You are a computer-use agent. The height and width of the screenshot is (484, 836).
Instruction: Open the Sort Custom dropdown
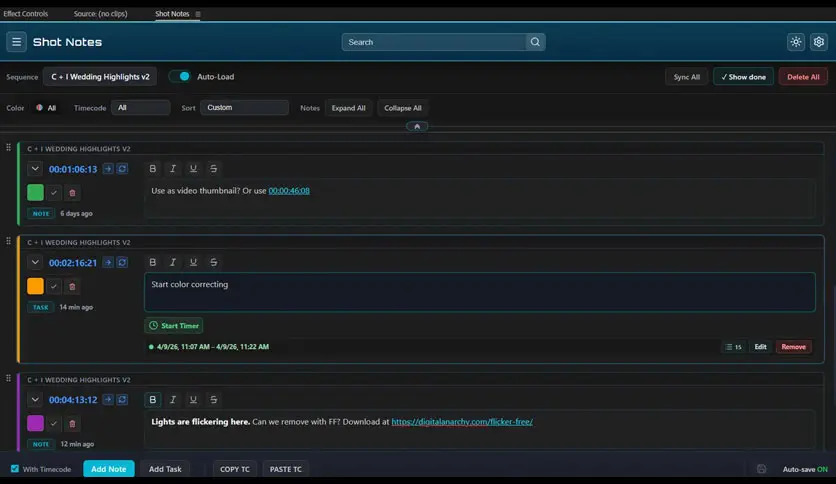pos(244,108)
